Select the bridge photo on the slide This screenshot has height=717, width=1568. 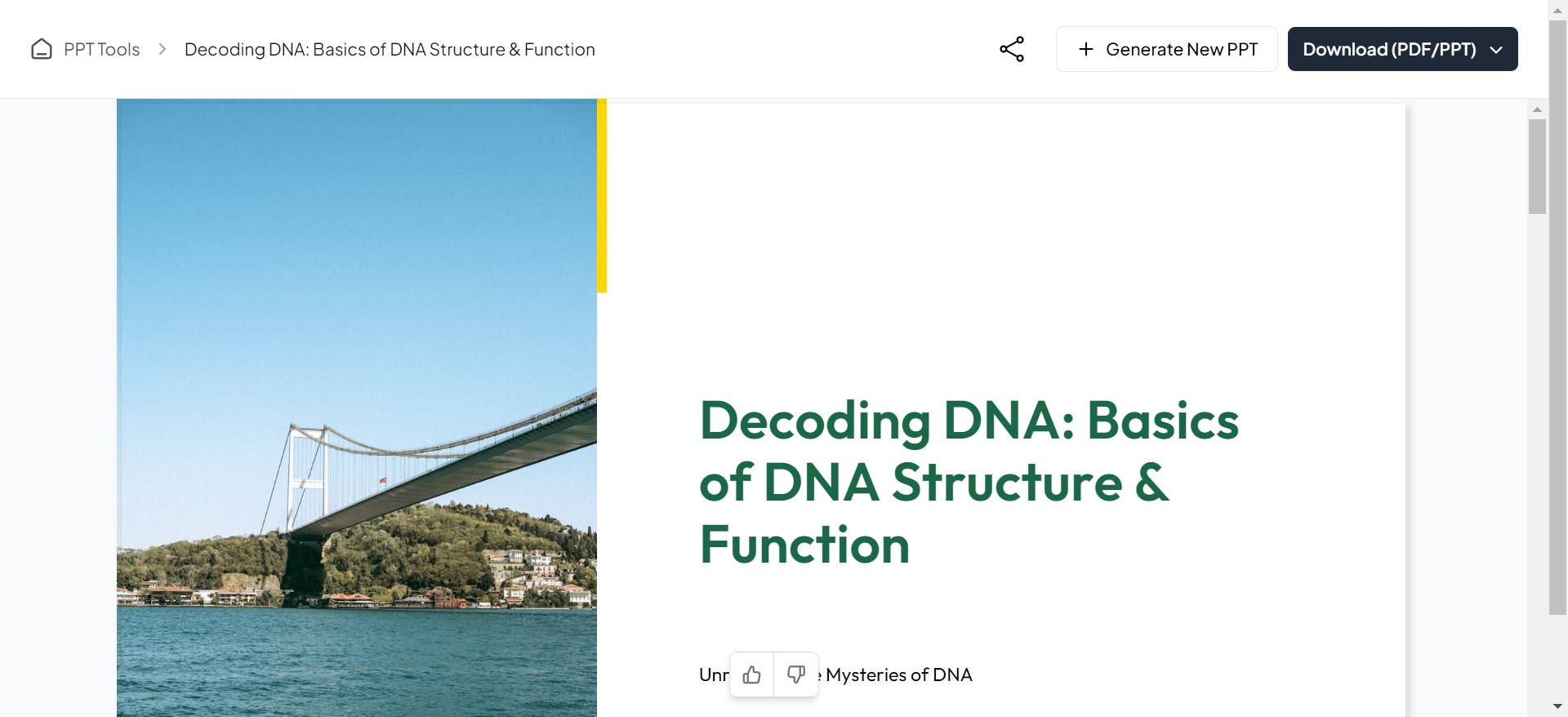pyautogui.click(x=357, y=408)
